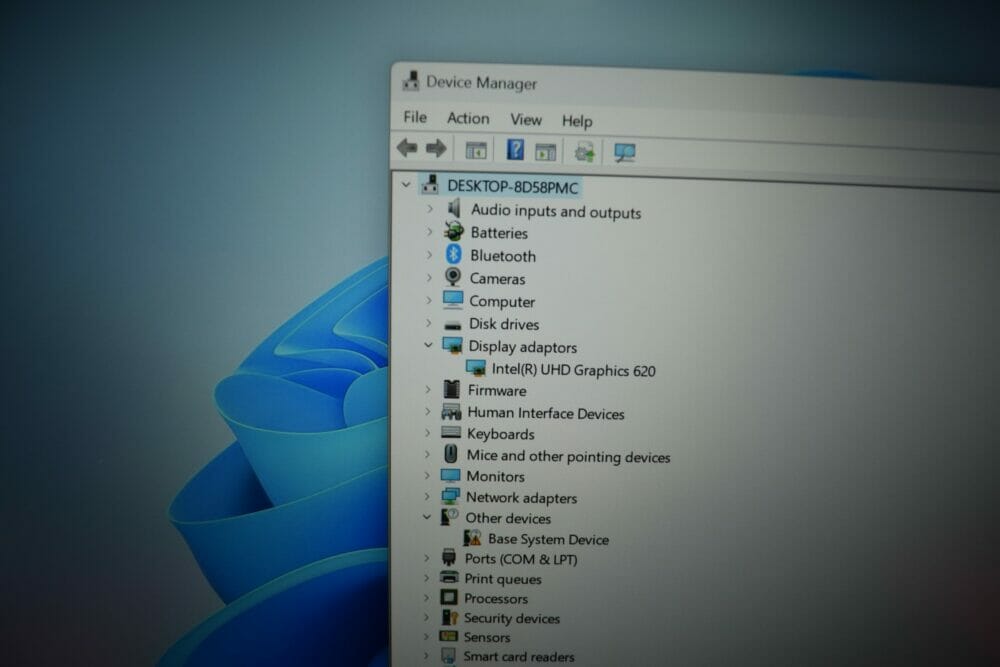Image resolution: width=1000 pixels, height=667 pixels.
Task: Expand the Disk drives chevron
Action: click(x=429, y=323)
